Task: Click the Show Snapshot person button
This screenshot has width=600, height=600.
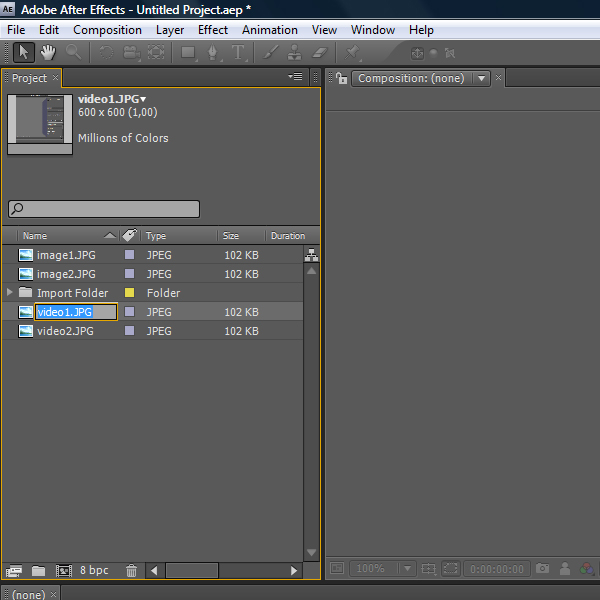Action: (565, 568)
